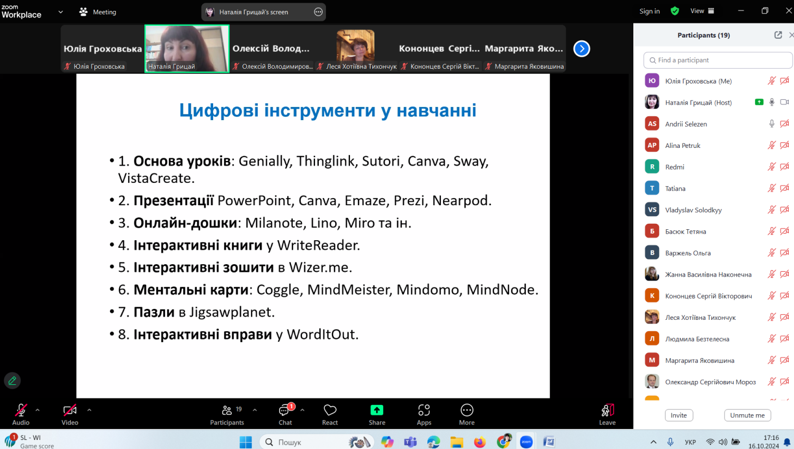794x449 pixels.
Task: Open the Chat panel
Action: coord(285,411)
